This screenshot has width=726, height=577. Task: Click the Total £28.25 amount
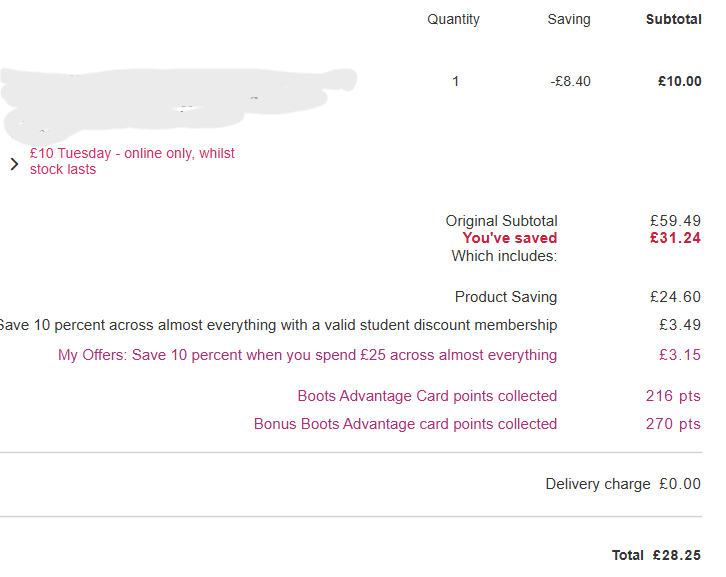pyautogui.click(x=676, y=555)
